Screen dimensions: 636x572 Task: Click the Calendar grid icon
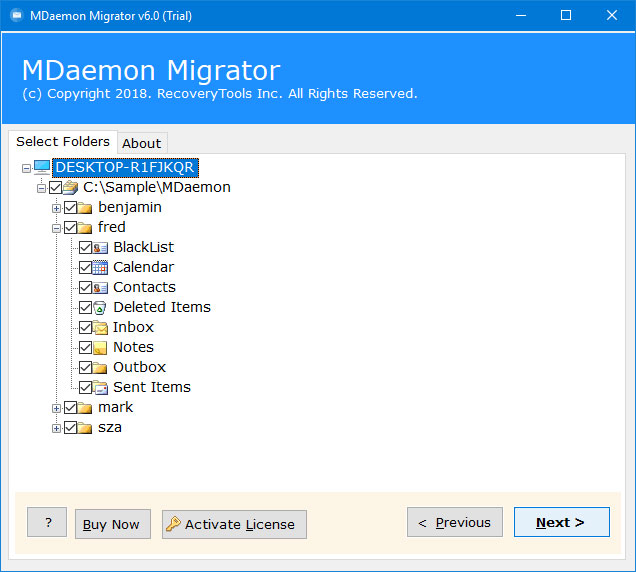tap(100, 268)
